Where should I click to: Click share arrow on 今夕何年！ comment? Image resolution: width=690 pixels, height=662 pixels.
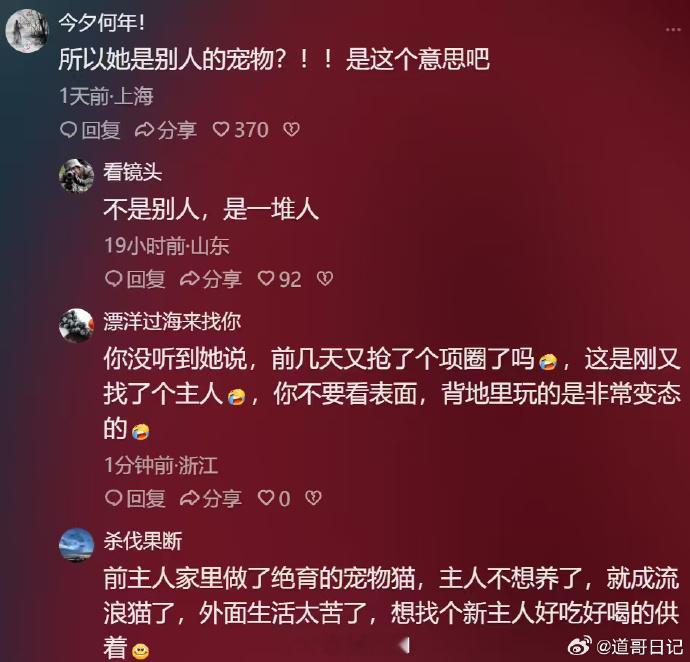click(165, 130)
